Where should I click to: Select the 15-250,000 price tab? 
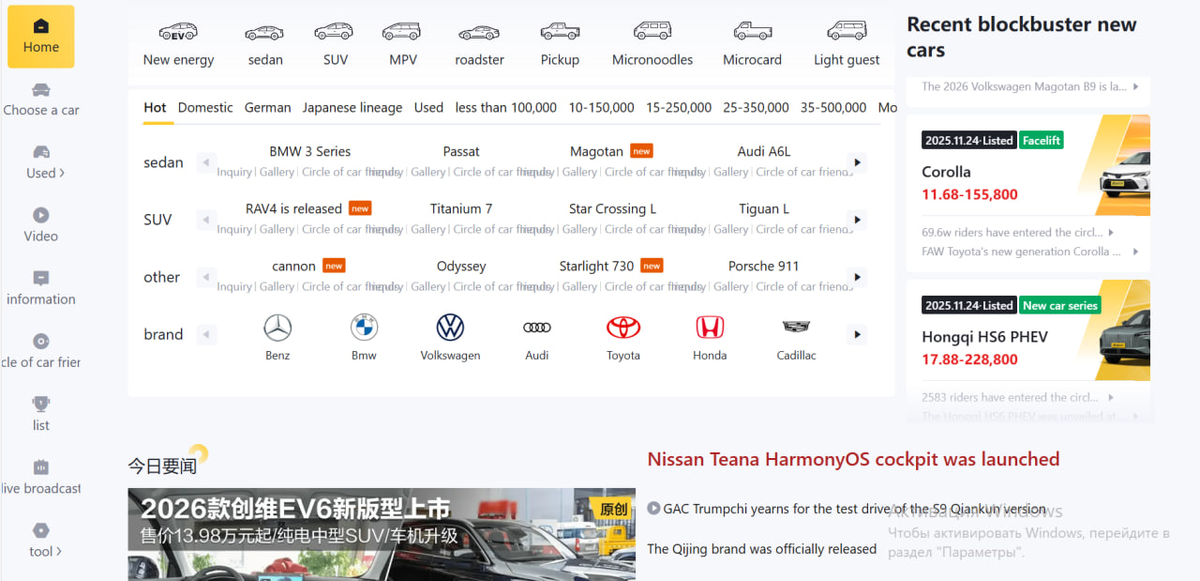(679, 108)
